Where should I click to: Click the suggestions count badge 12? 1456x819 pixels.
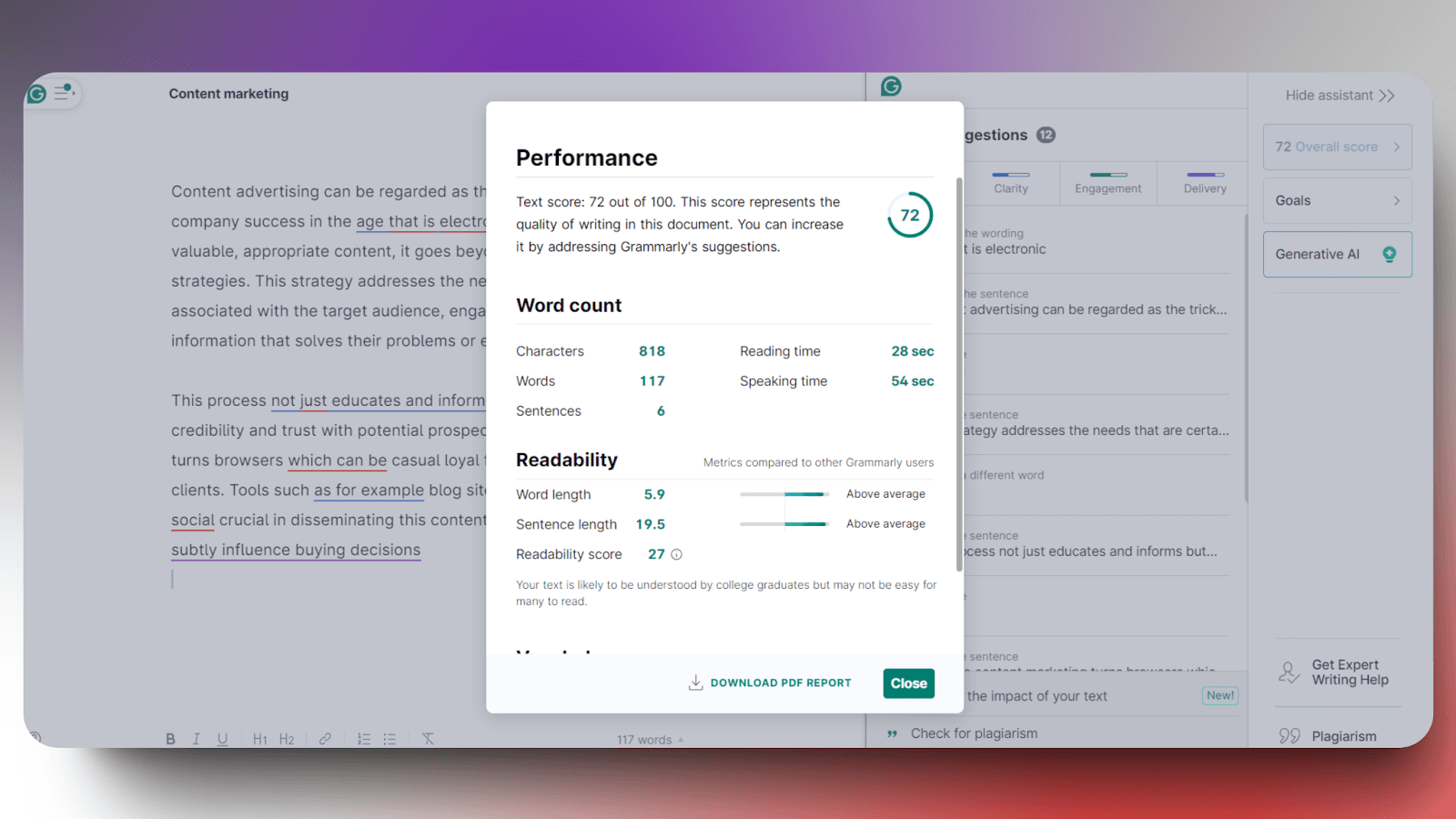[x=1046, y=135]
